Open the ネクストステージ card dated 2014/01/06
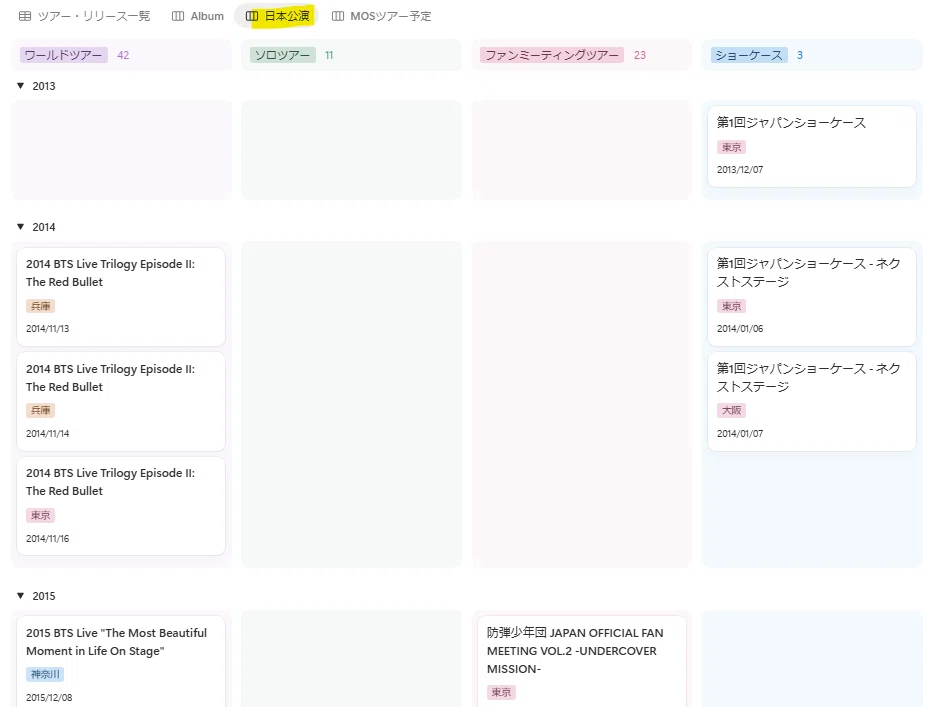Image resolution: width=925 pixels, height=707 pixels. (x=812, y=297)
